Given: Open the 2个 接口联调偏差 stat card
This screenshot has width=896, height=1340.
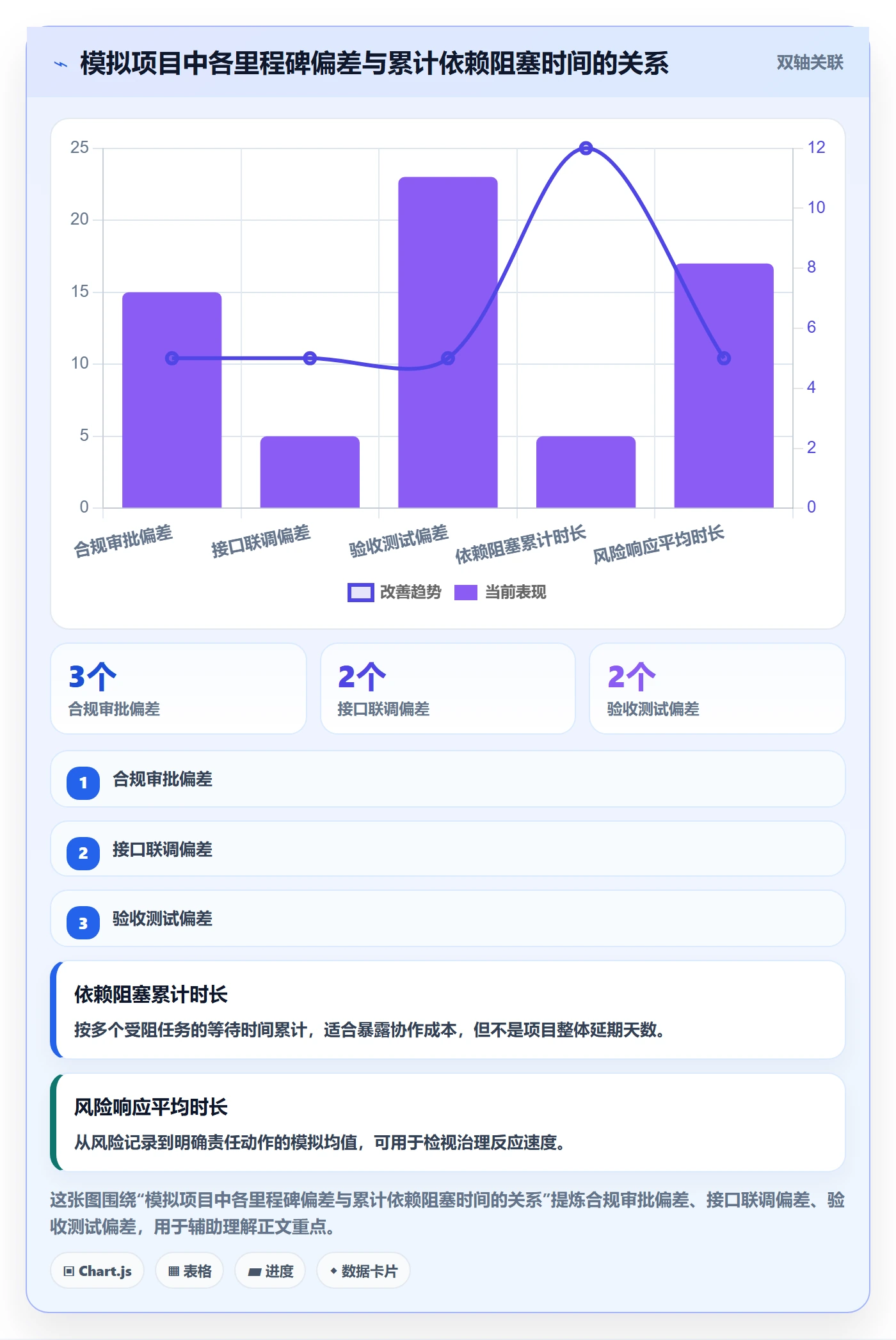Looking at the screenshot, I should 448,689.
